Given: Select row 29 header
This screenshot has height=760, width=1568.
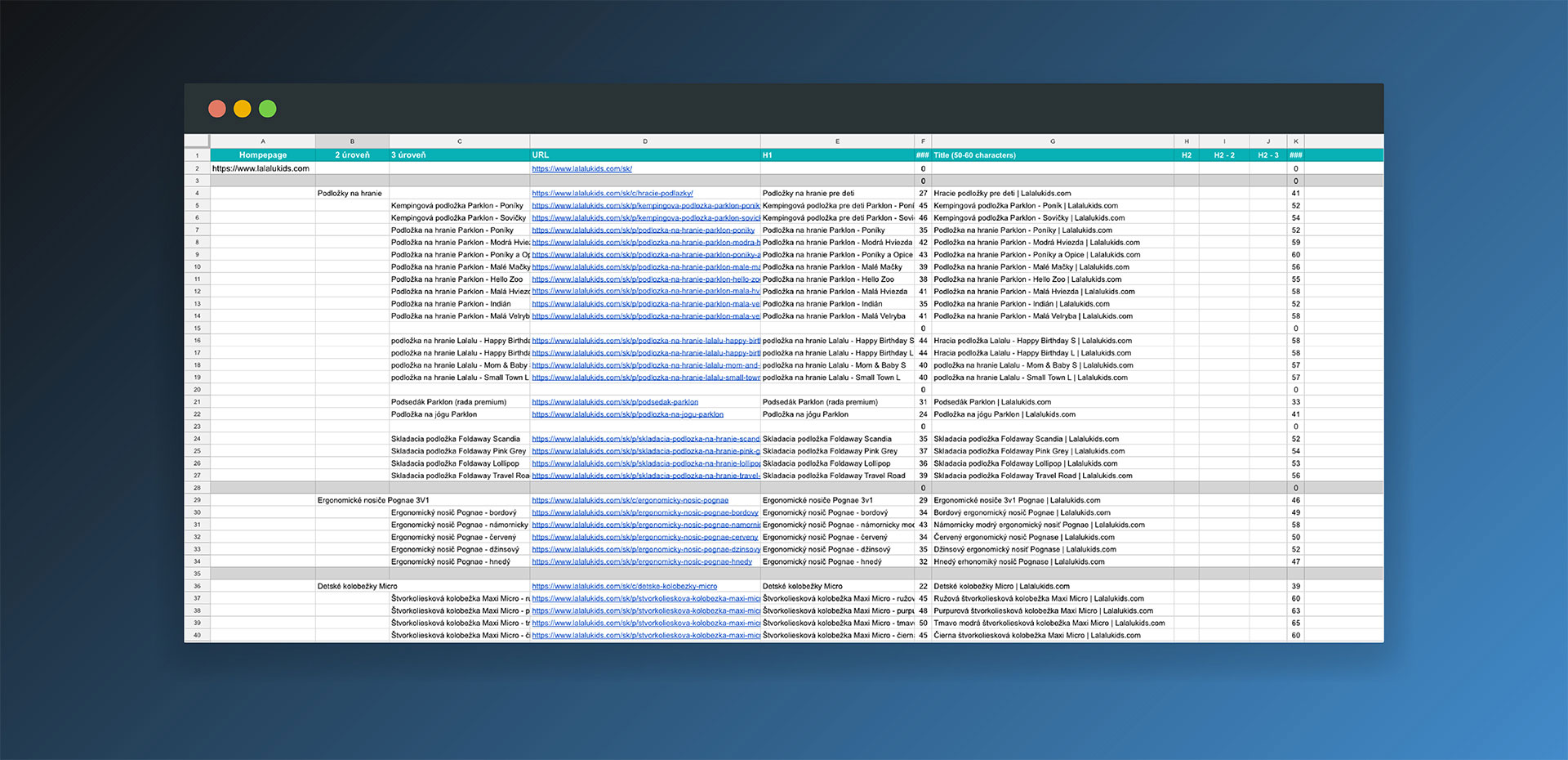Looking at the screenshot, I should coord(197,500).
